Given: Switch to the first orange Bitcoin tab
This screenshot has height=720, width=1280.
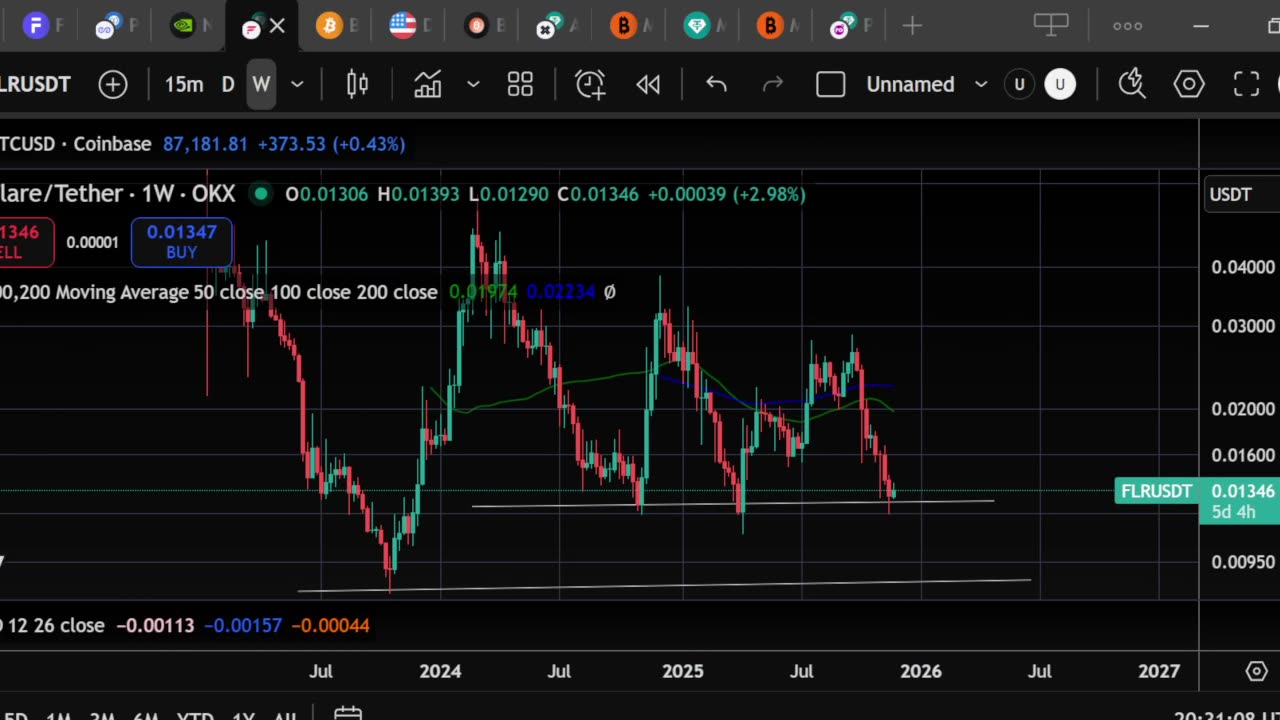Looking at the screenshot, I should coord(329,26).
